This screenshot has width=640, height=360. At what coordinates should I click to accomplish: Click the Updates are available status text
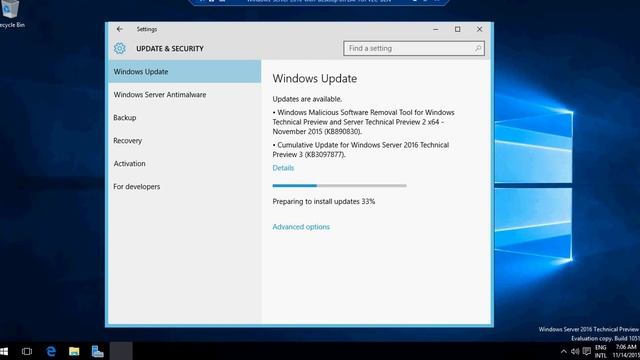coord(307,99)
